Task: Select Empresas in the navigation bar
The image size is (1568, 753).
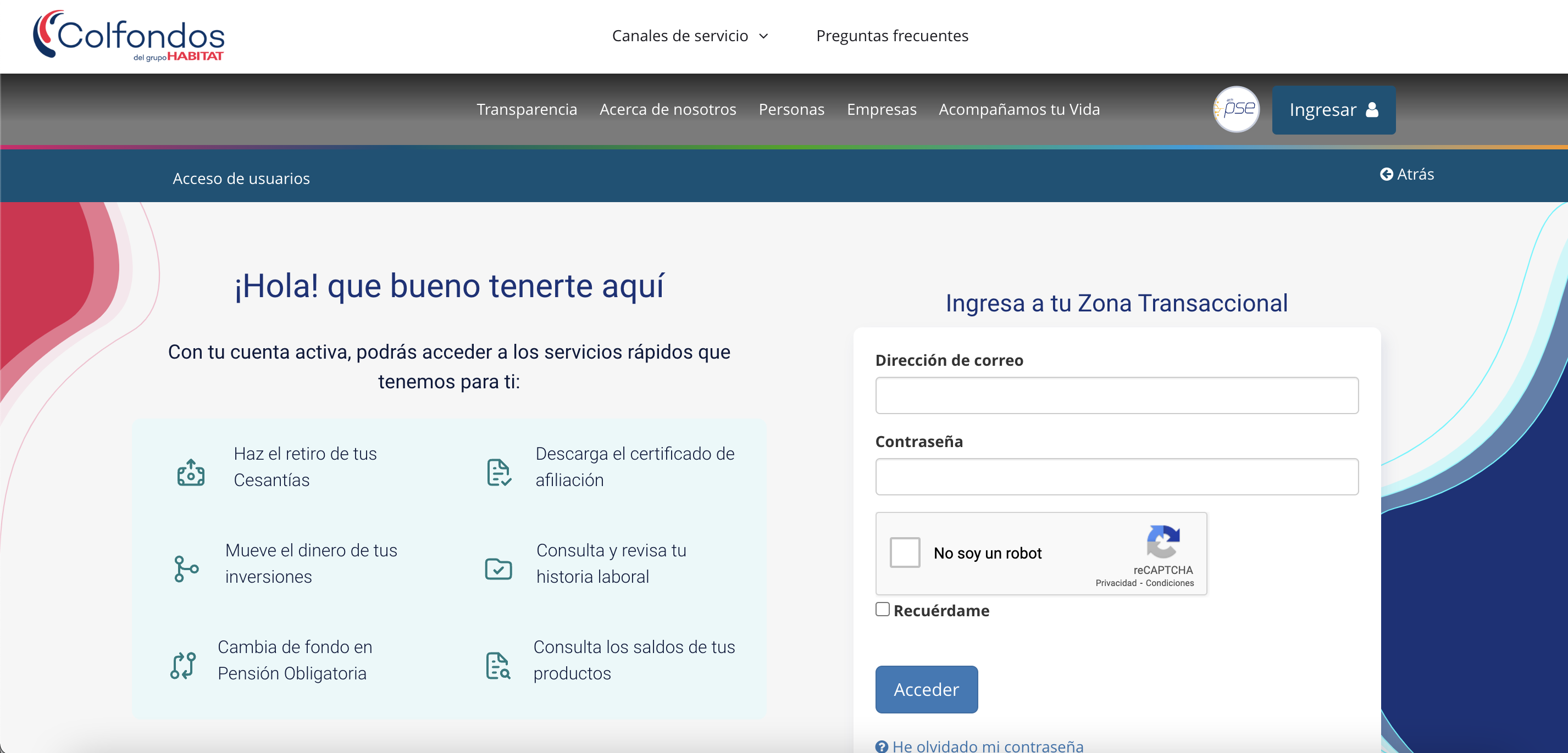Action: click(882, 109)
